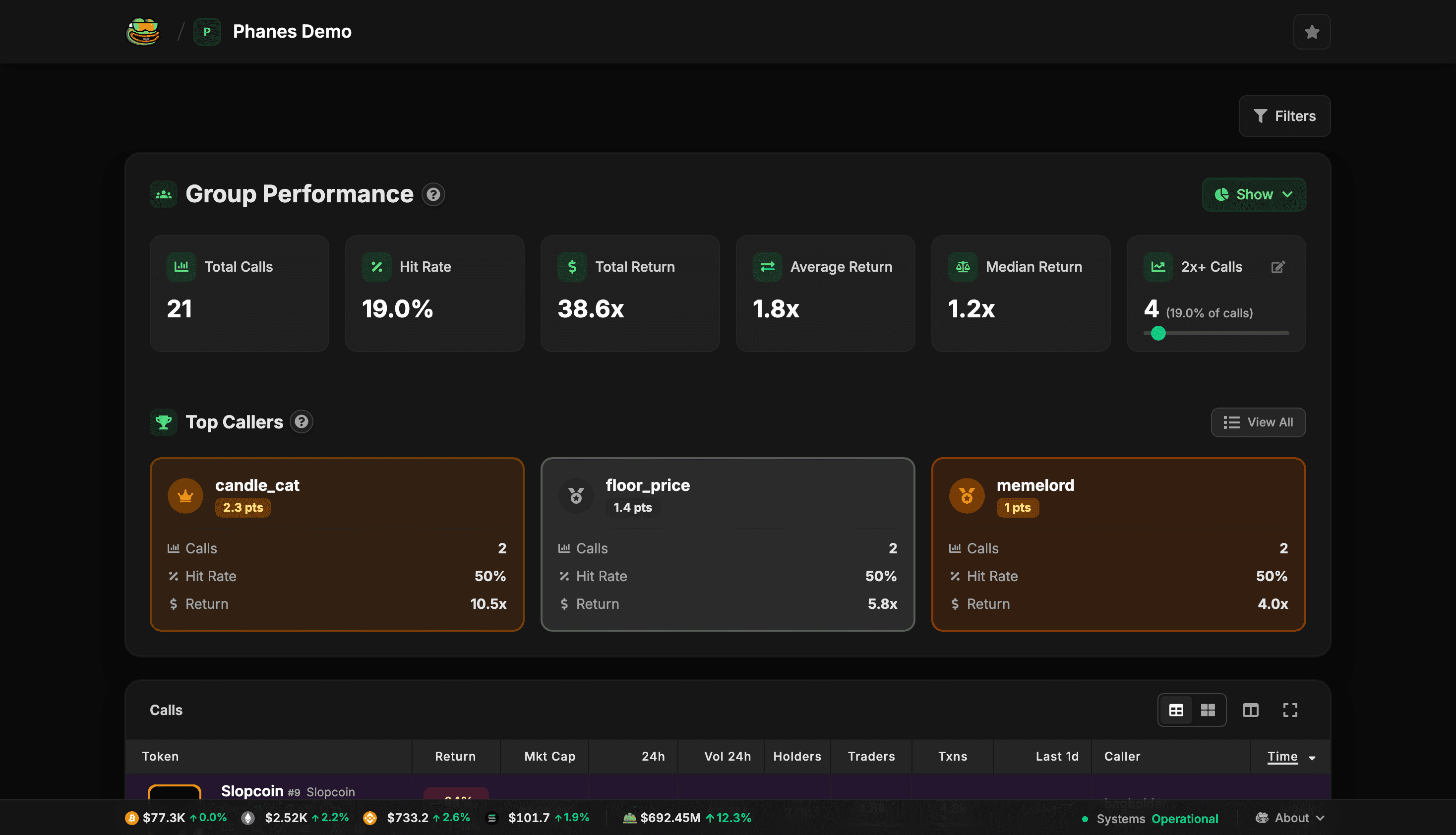
Task: Click Systems Operational status link
Action: click(x=1150, y=818)
